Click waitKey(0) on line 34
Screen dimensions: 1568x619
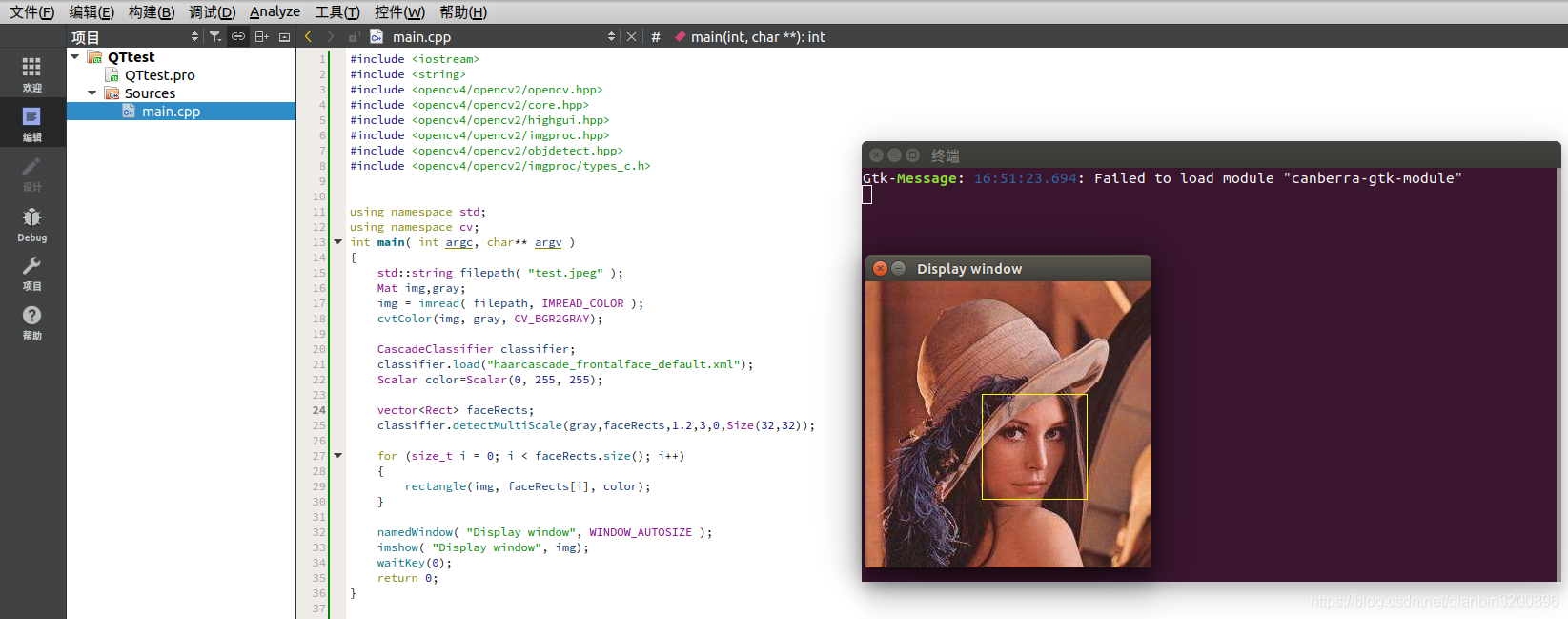coord(411,563)
